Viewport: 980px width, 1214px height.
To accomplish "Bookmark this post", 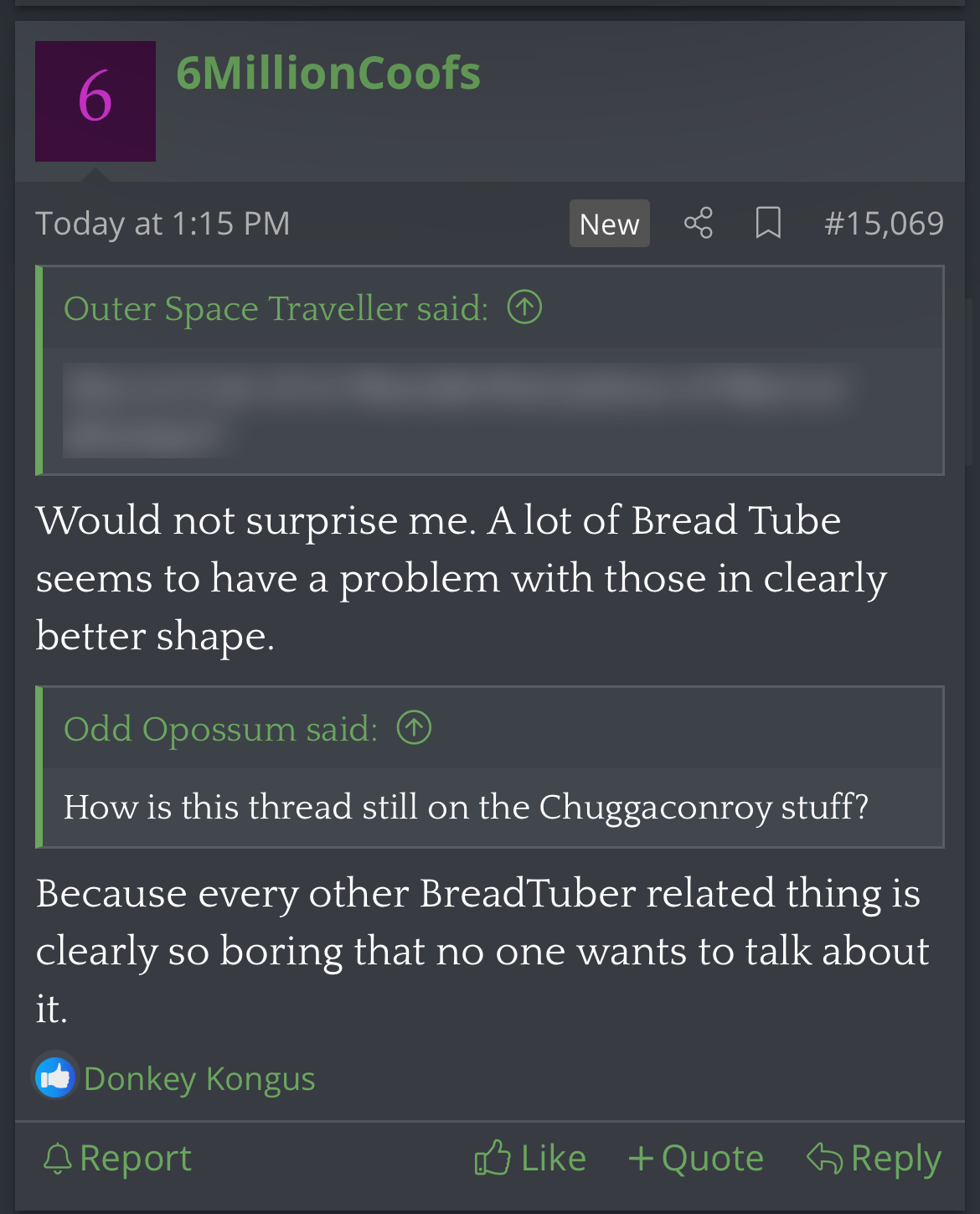I will point(767,223).
